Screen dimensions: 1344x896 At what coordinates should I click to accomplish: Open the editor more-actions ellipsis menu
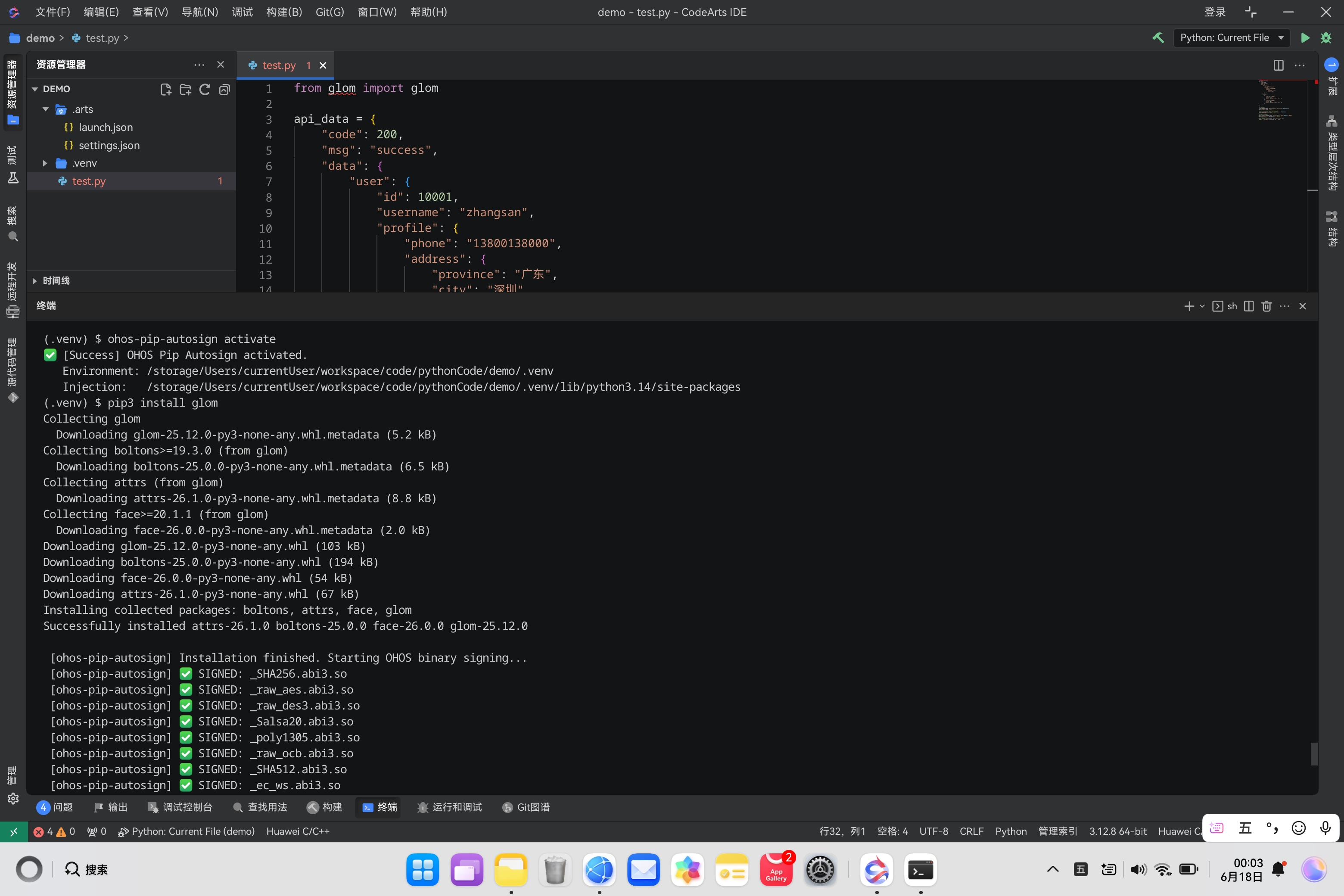click(x=1300, y=65)
